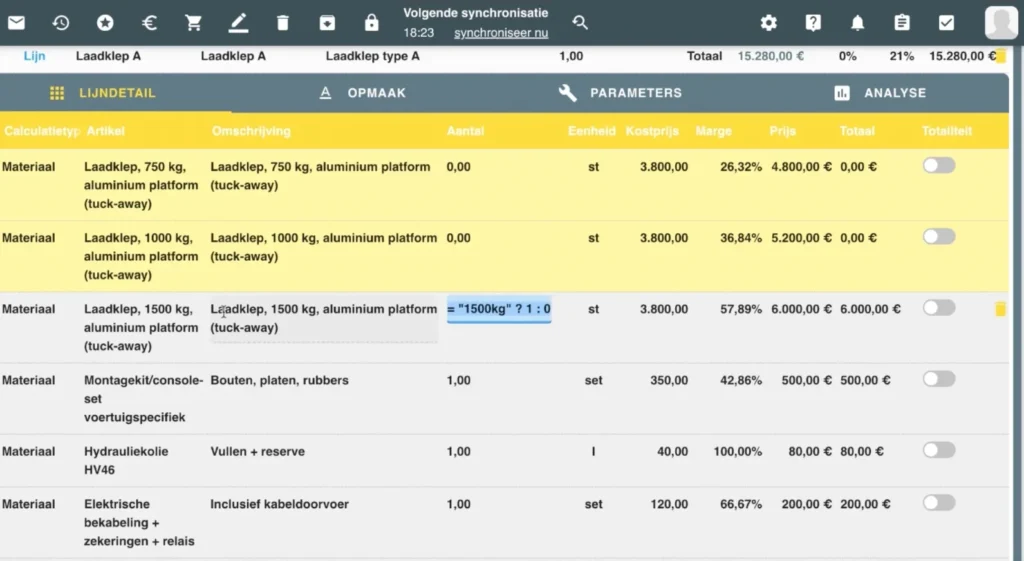Click the '21%' VAT value
The height and width of the screenshot is (561, 1024).
[901, 56]
